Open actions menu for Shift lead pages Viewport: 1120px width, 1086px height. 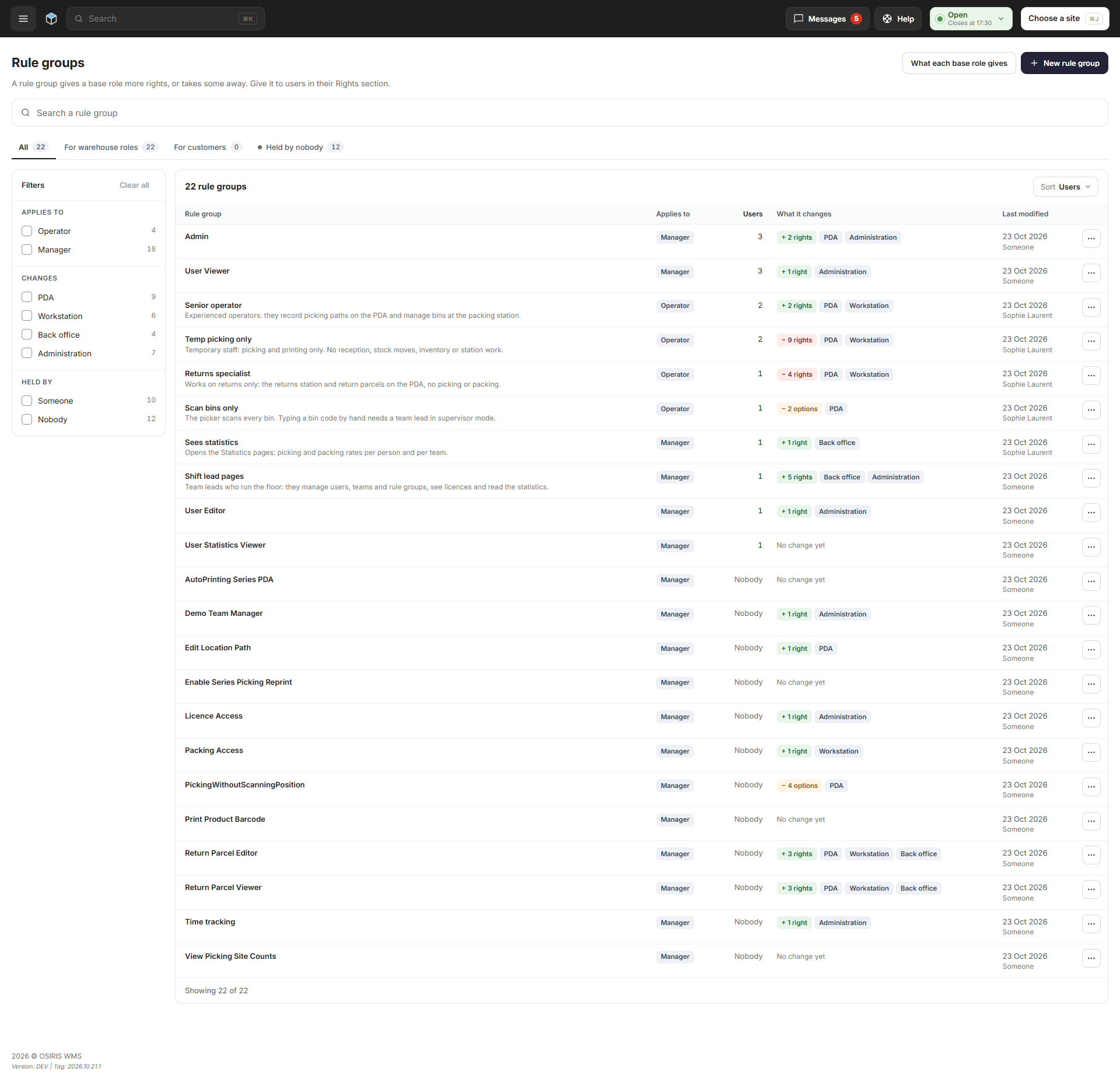(1091, 478)
